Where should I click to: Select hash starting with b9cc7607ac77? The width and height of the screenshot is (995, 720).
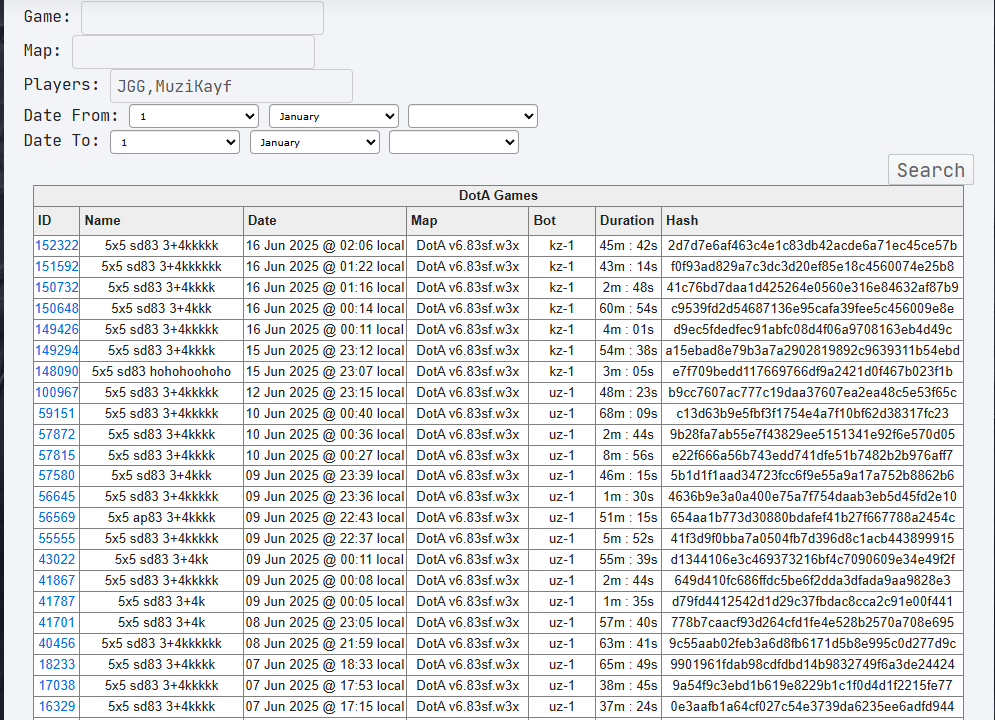pos(812,392)
